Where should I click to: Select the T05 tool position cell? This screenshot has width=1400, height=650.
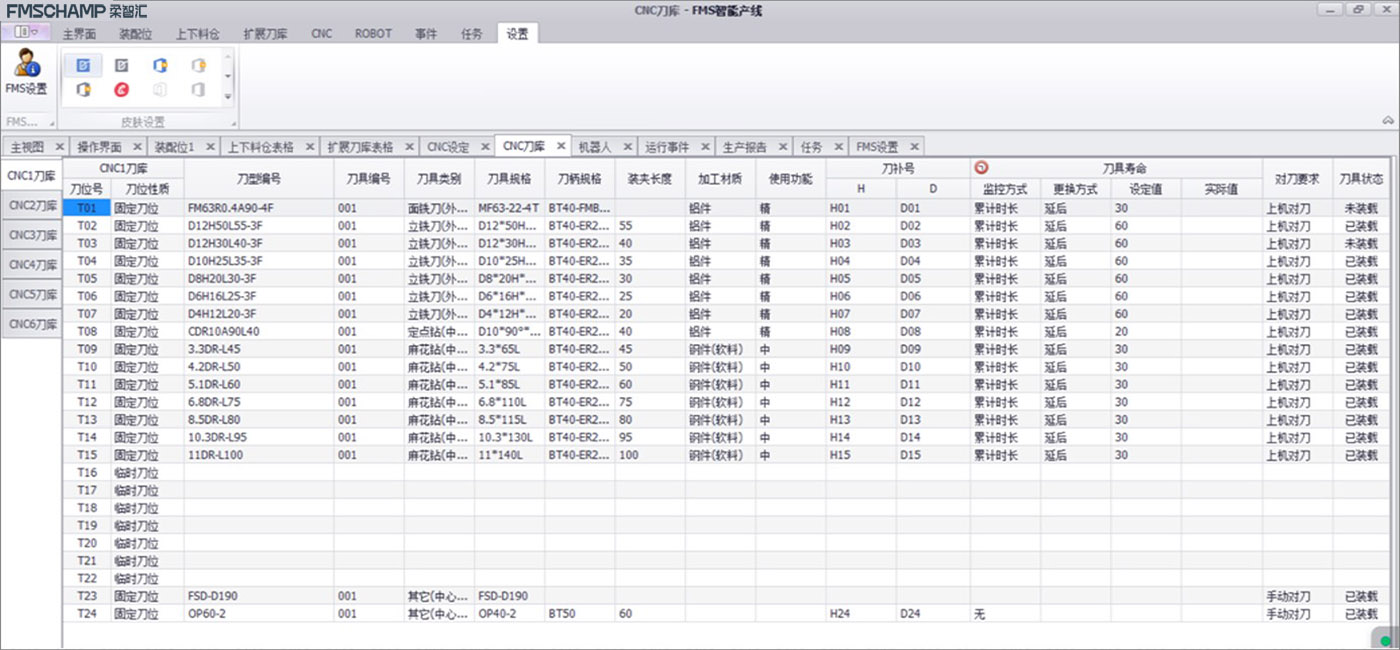pyautogui.click(x=87, y=279)
